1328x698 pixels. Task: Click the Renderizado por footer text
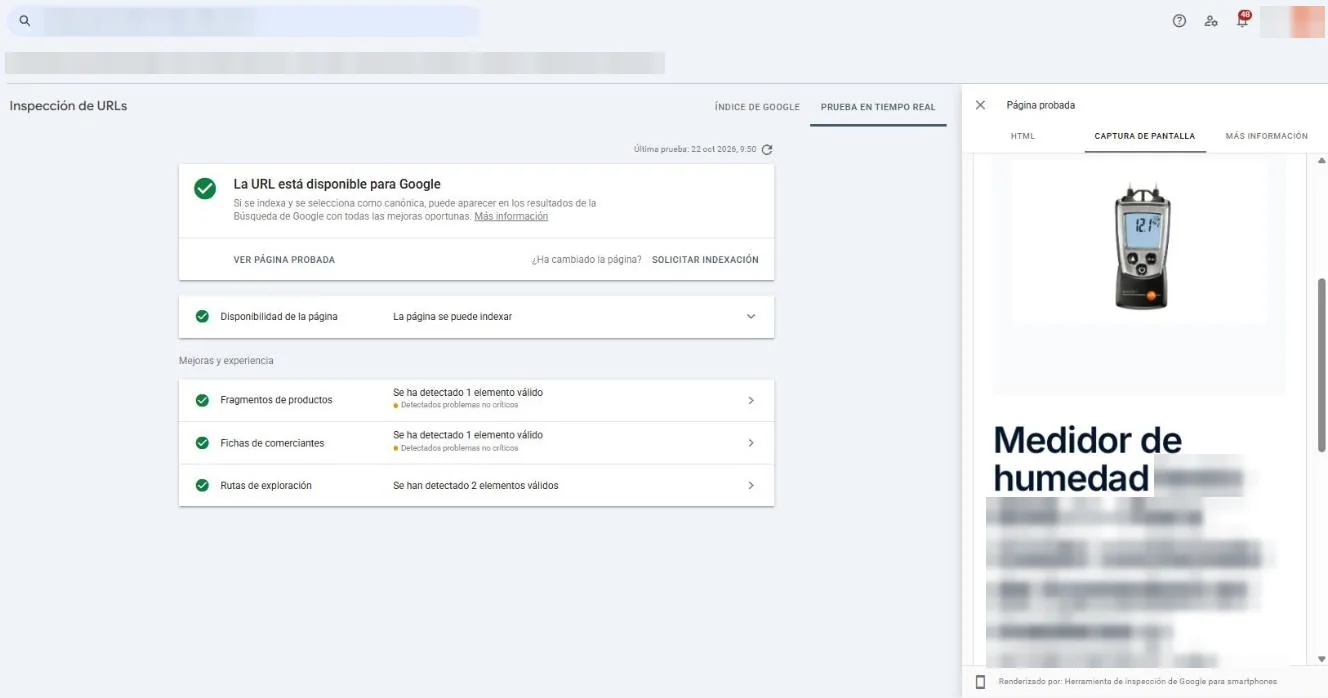tap(1138, 682)
